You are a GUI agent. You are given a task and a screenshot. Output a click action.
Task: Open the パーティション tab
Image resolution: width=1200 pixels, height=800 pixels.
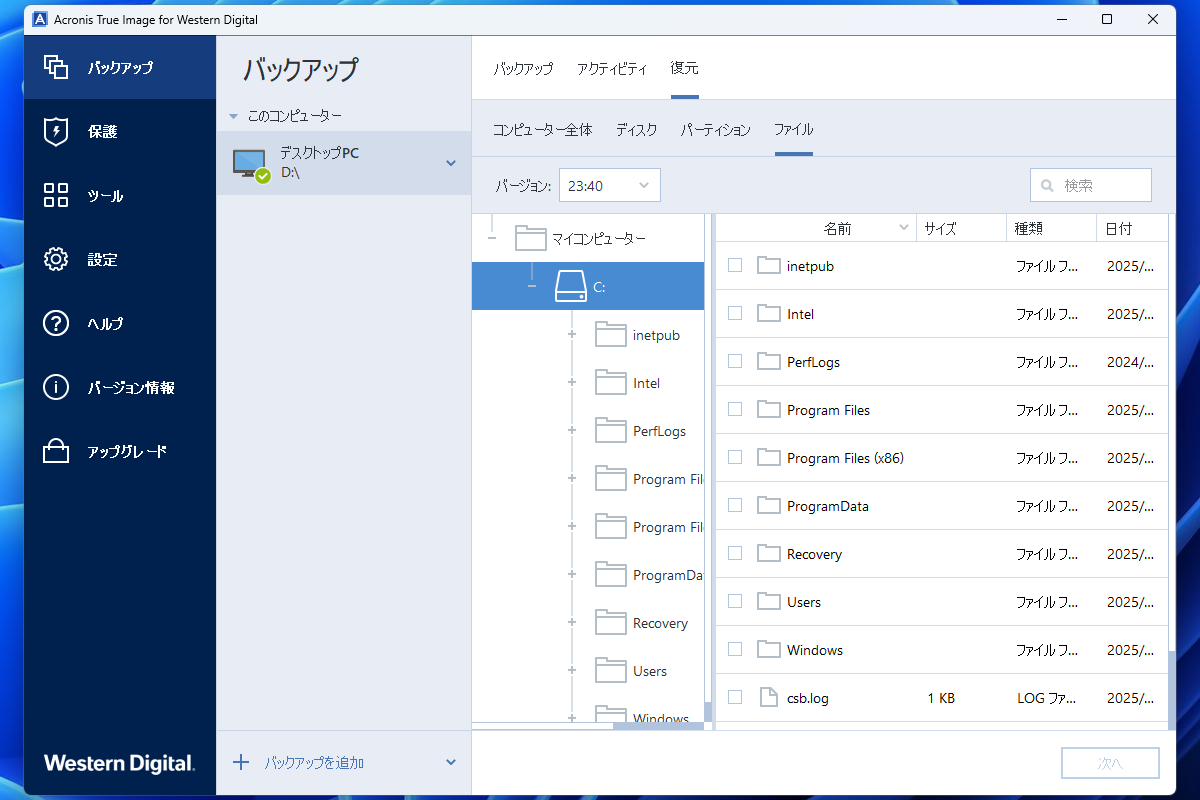715,129
